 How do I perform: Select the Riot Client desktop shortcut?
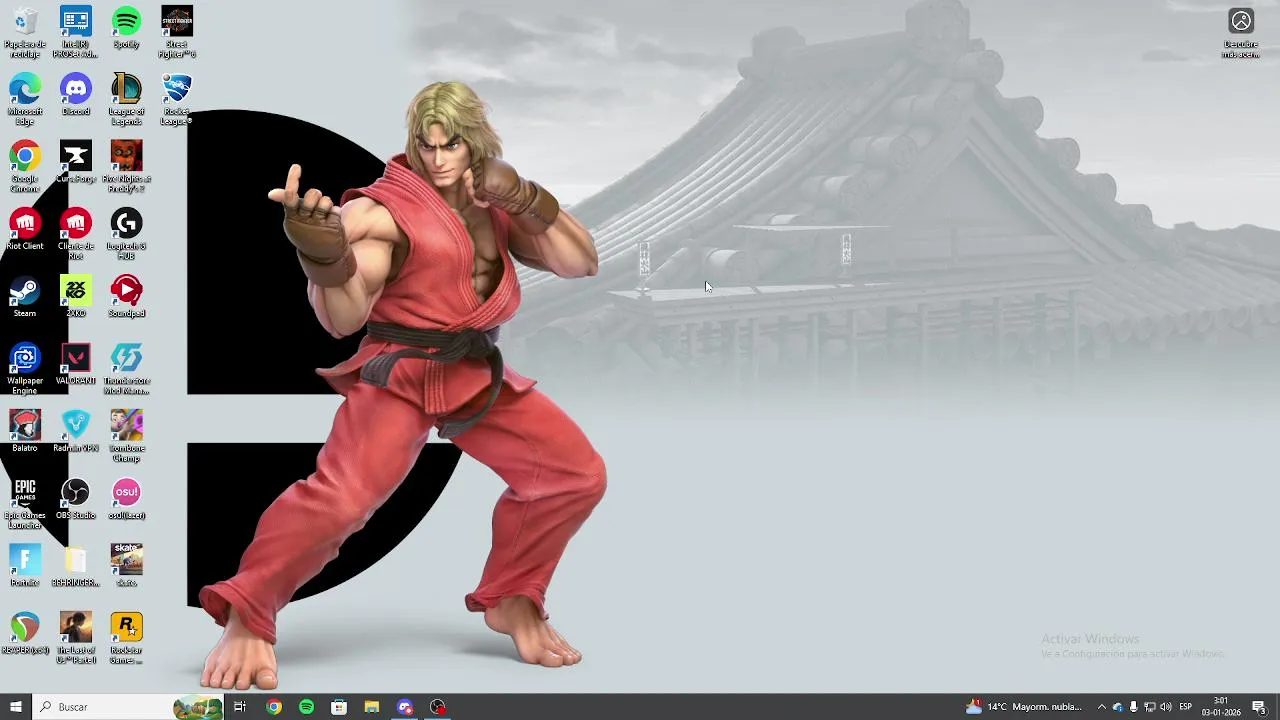(25, 229)
